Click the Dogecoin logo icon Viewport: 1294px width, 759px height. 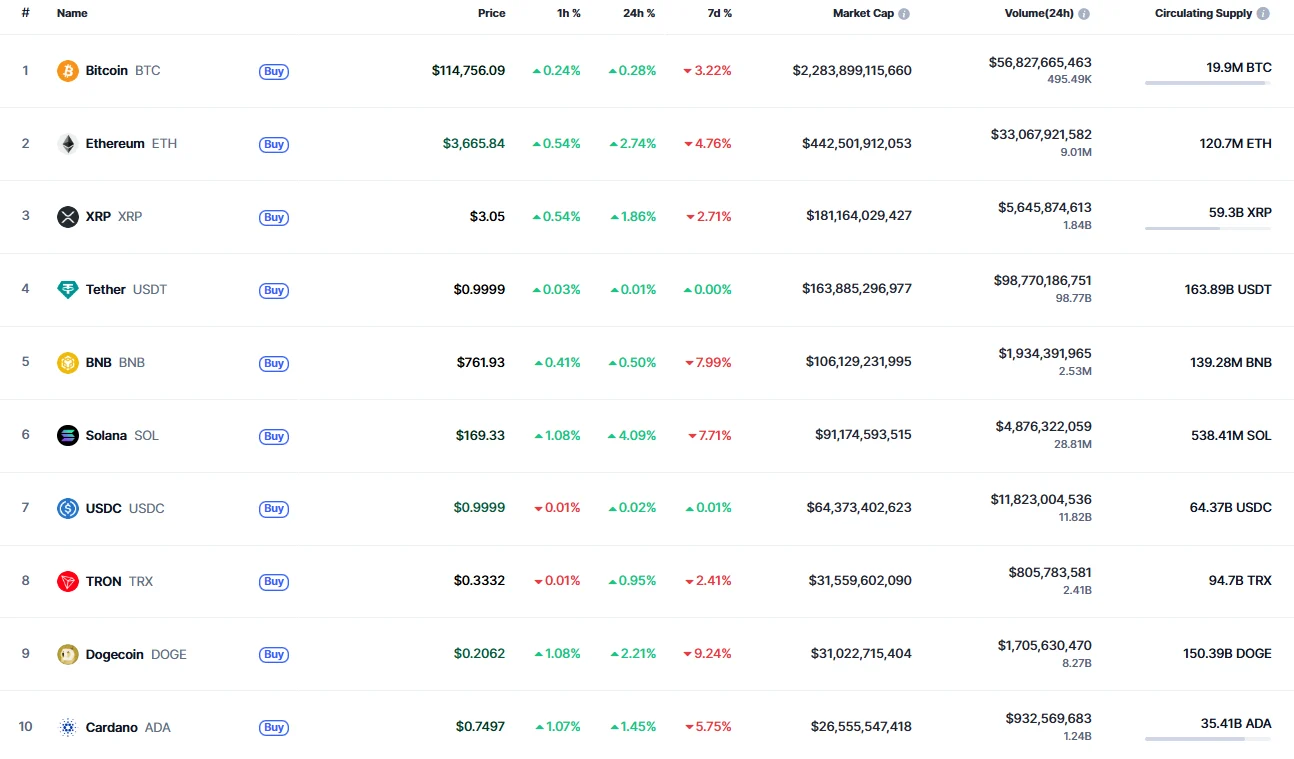68,654
